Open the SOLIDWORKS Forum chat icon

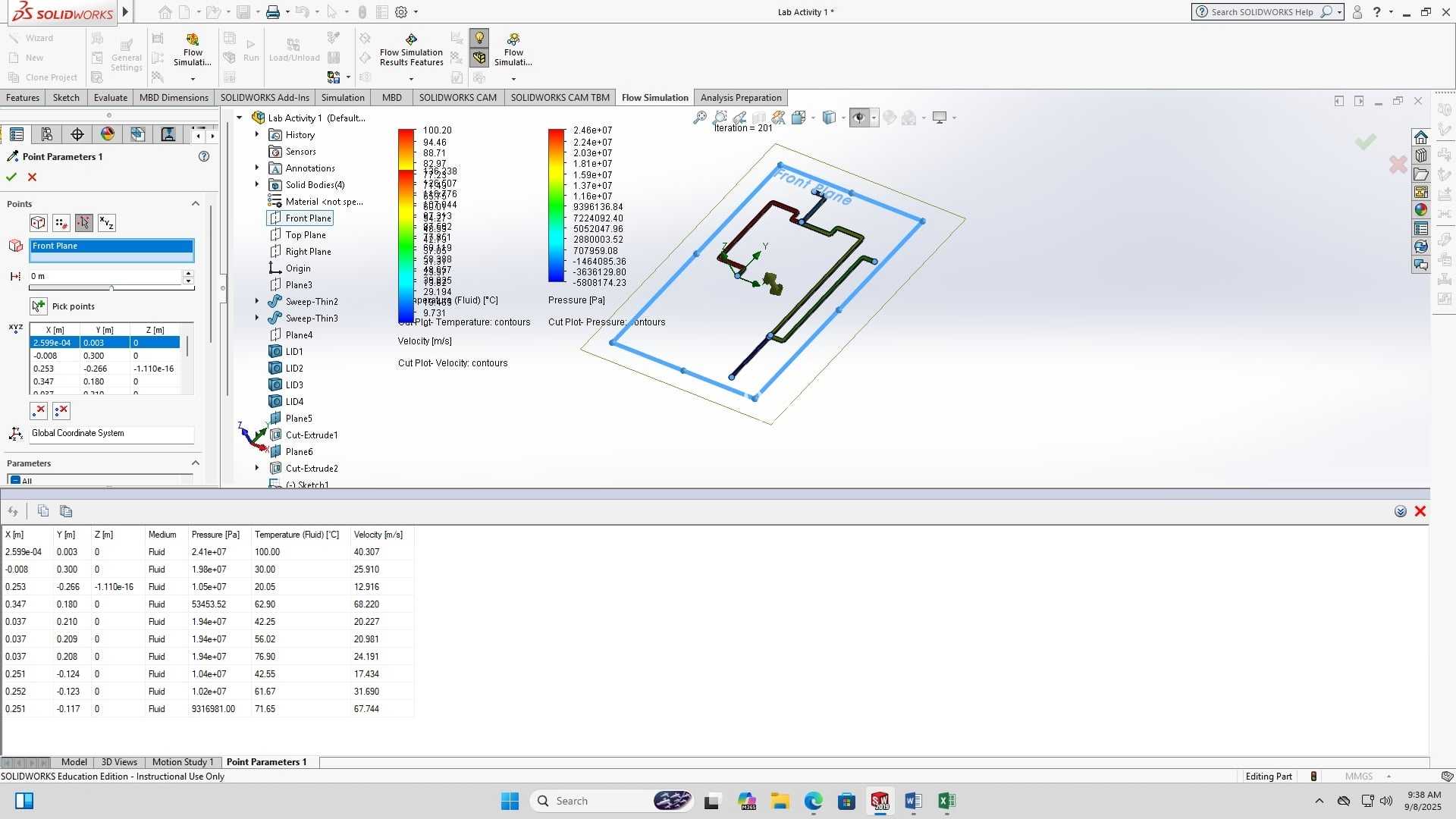click(1421, 265)
